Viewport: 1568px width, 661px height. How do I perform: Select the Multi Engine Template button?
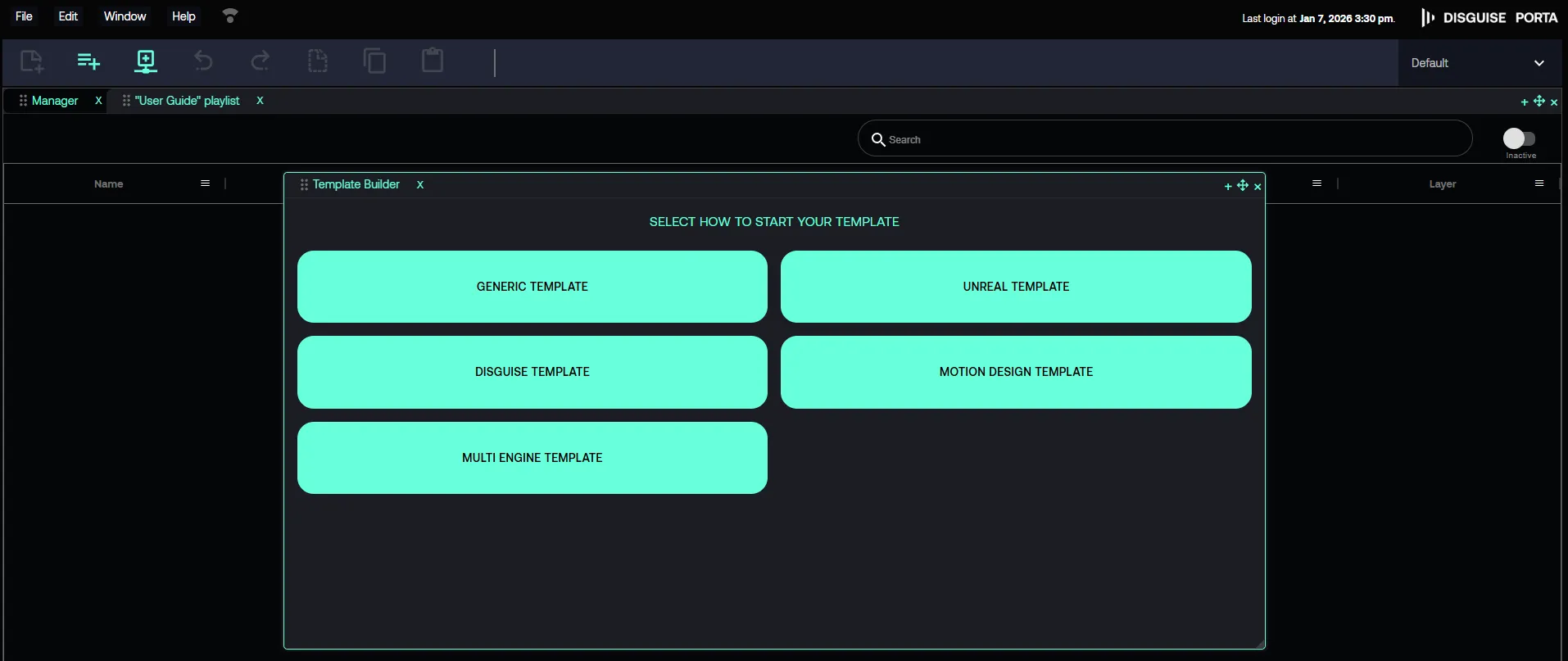click(532, 458)
